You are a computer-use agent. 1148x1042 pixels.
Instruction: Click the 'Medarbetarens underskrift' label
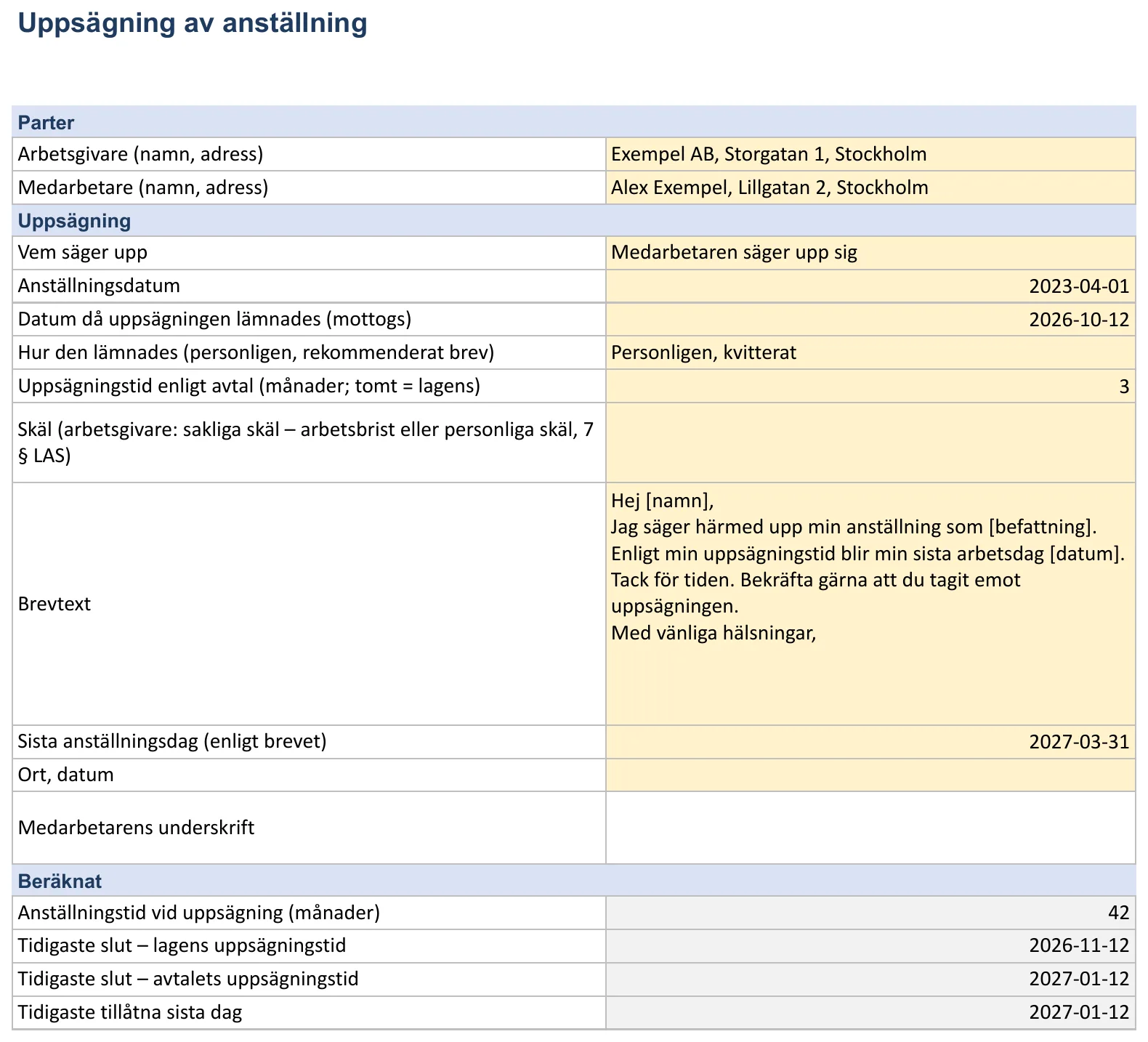click(136, 828)
